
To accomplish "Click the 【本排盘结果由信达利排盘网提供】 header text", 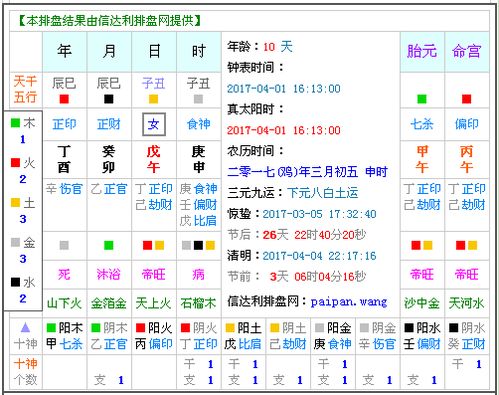I will pyautogui.click(x=110, y=21).
